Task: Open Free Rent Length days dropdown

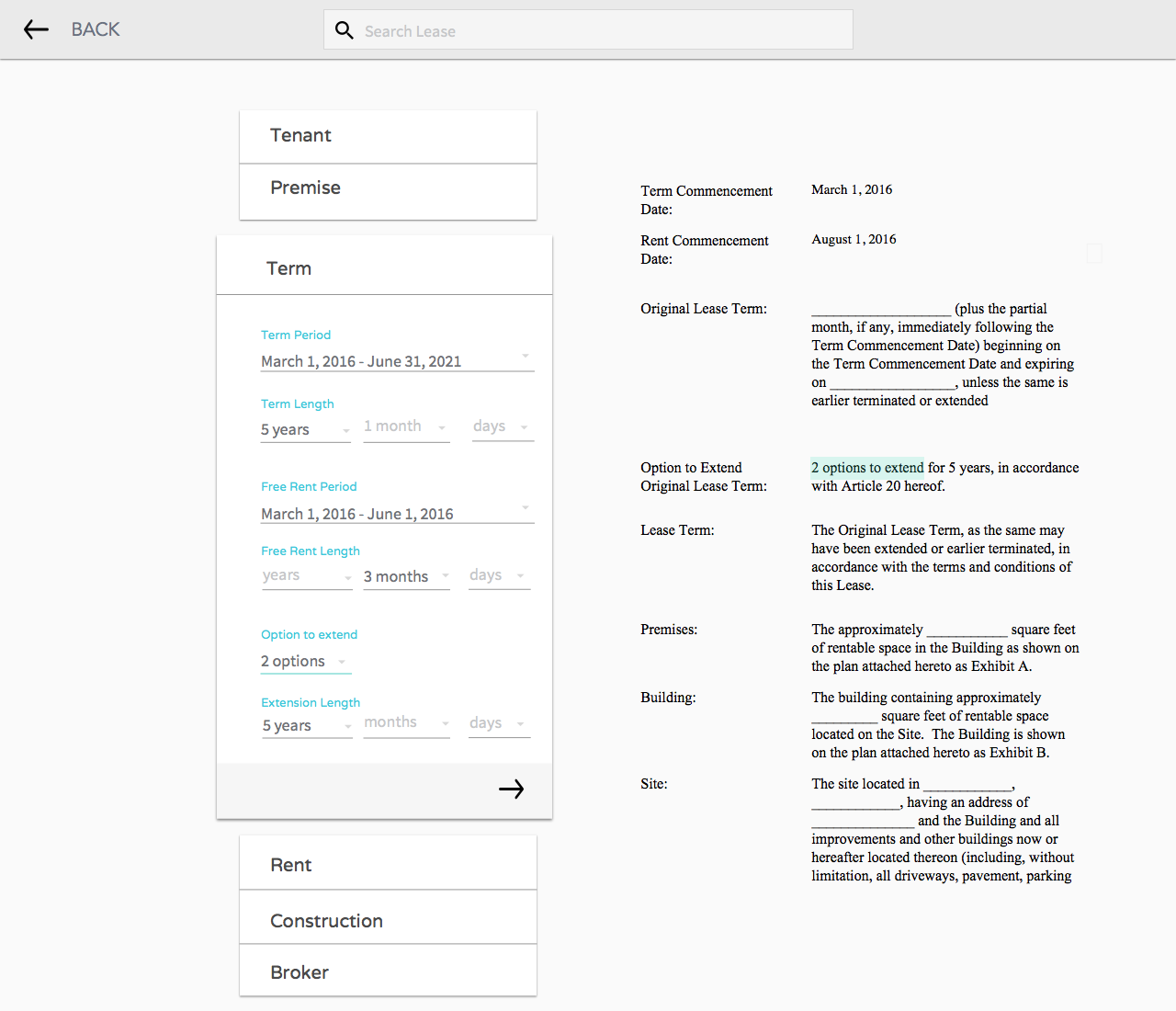Action: point(499,576)
